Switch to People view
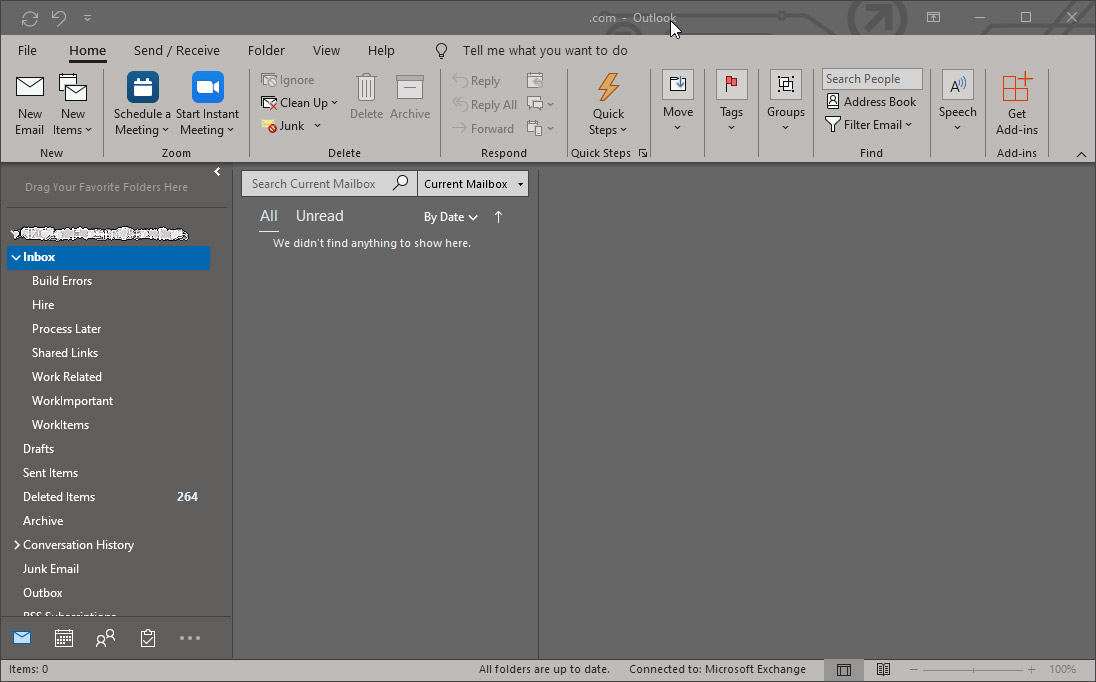The height and width of the screenshot is (682, 1096). pos(106,637)
